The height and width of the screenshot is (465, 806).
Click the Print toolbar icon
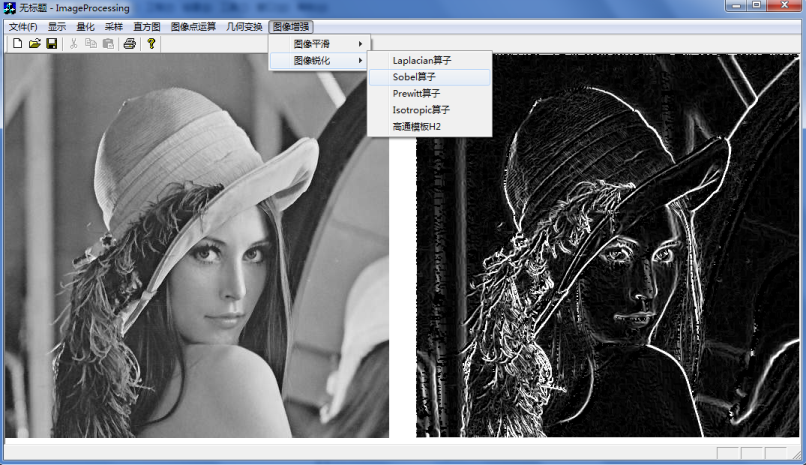click(130, 44)
